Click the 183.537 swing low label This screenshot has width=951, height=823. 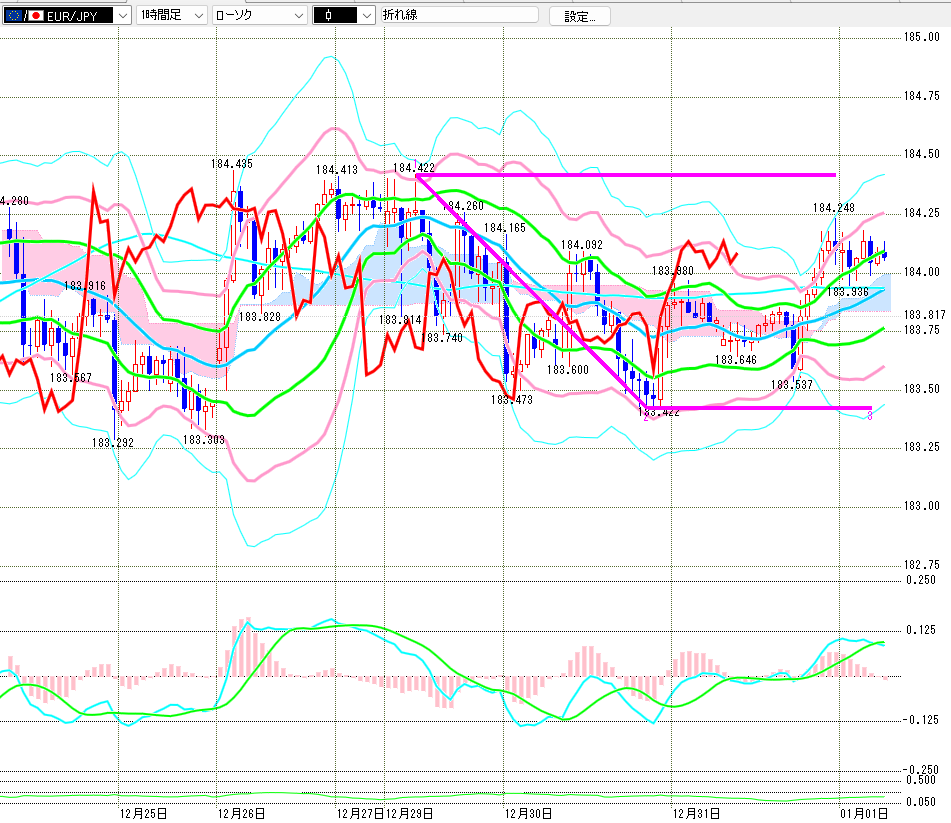coord(790,384)
